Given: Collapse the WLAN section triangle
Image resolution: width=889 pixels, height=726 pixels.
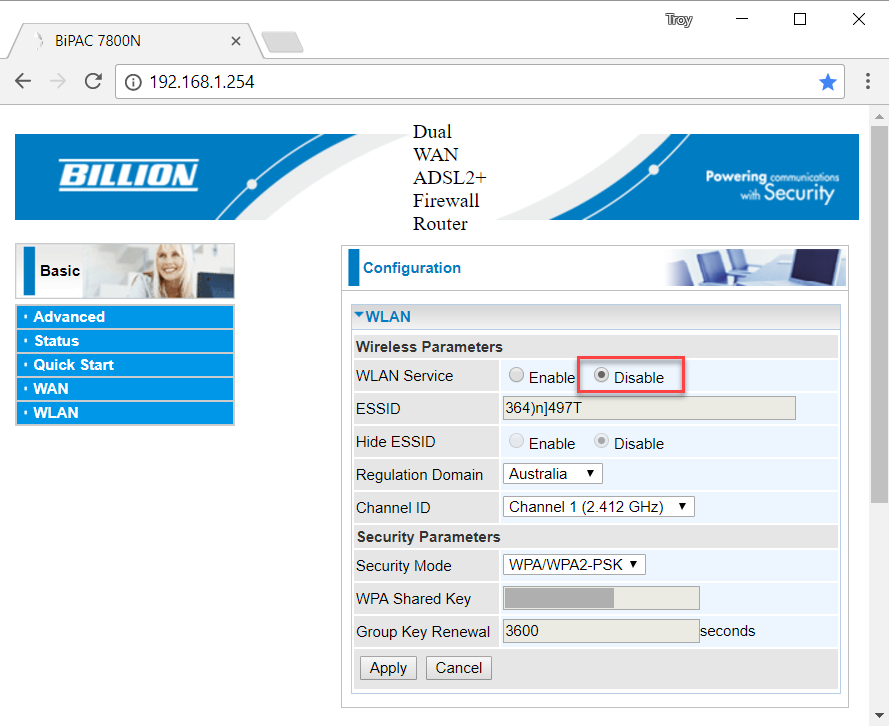Looking at the screenshot, I should pyautogui.click(x=359, y=314).
